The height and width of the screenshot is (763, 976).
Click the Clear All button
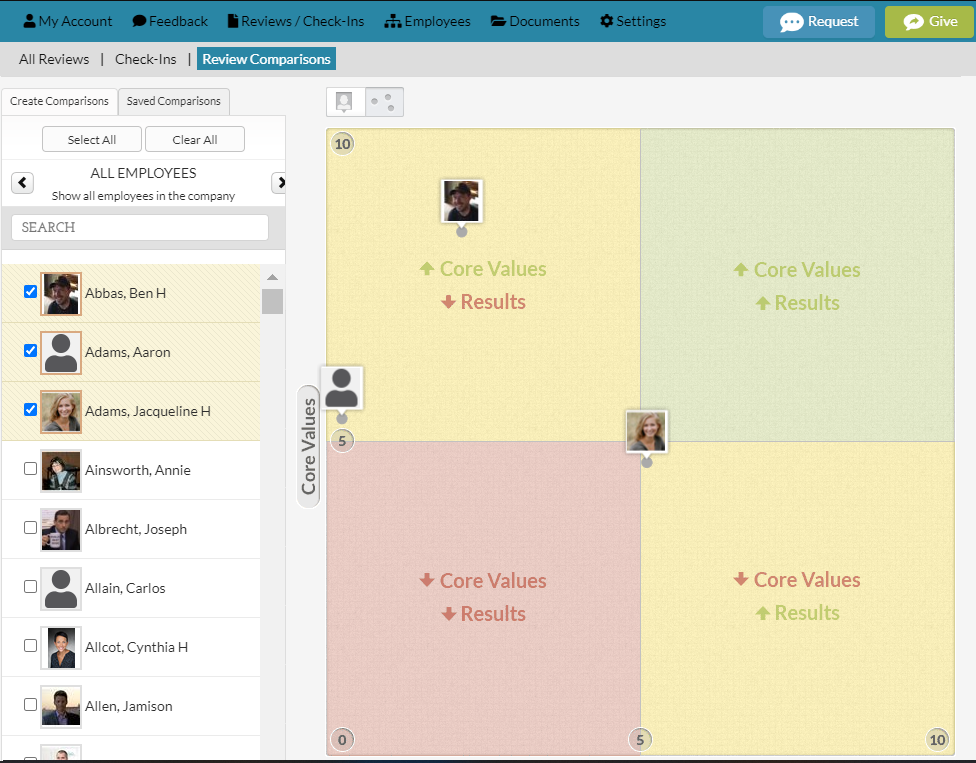195,139
